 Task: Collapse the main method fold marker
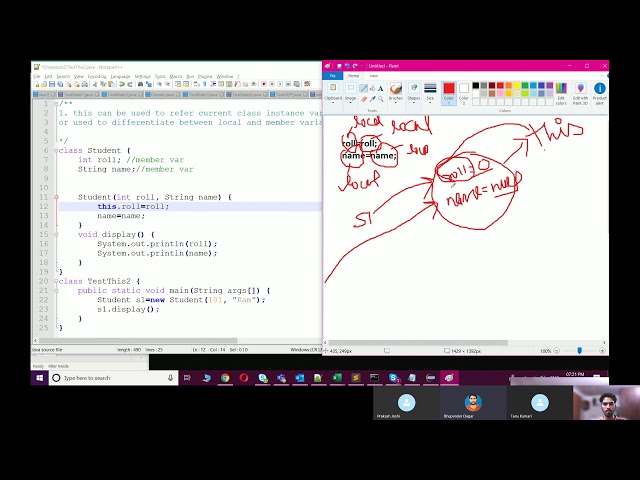56,291
